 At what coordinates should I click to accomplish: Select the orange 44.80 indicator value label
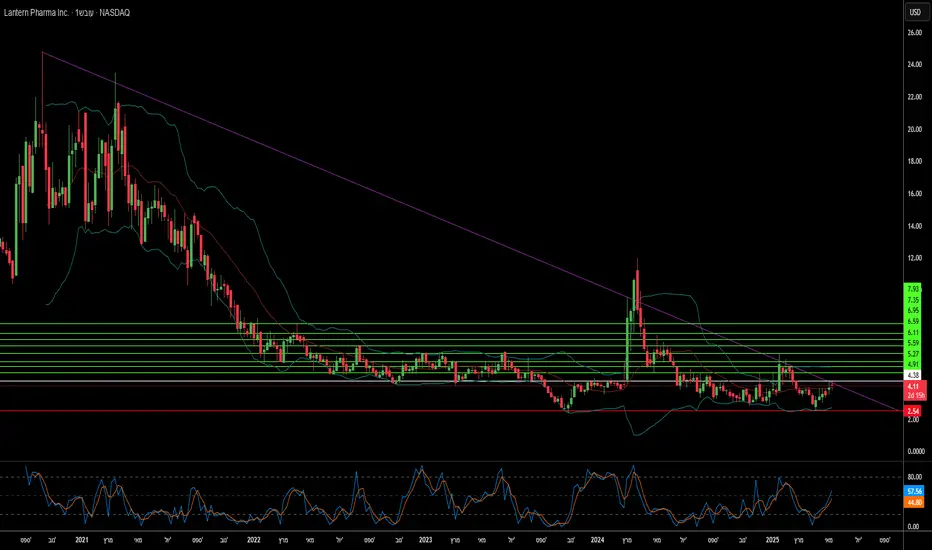pyautogui.click(x=912, y=503)
